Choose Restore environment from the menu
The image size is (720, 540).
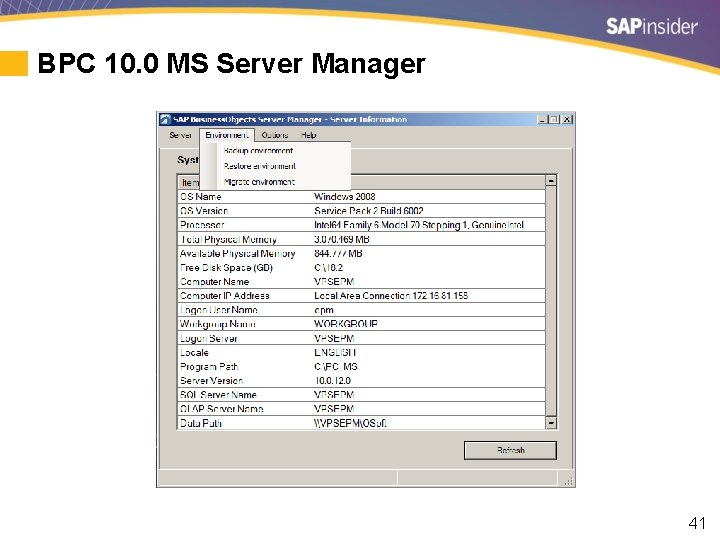(259, 166)
